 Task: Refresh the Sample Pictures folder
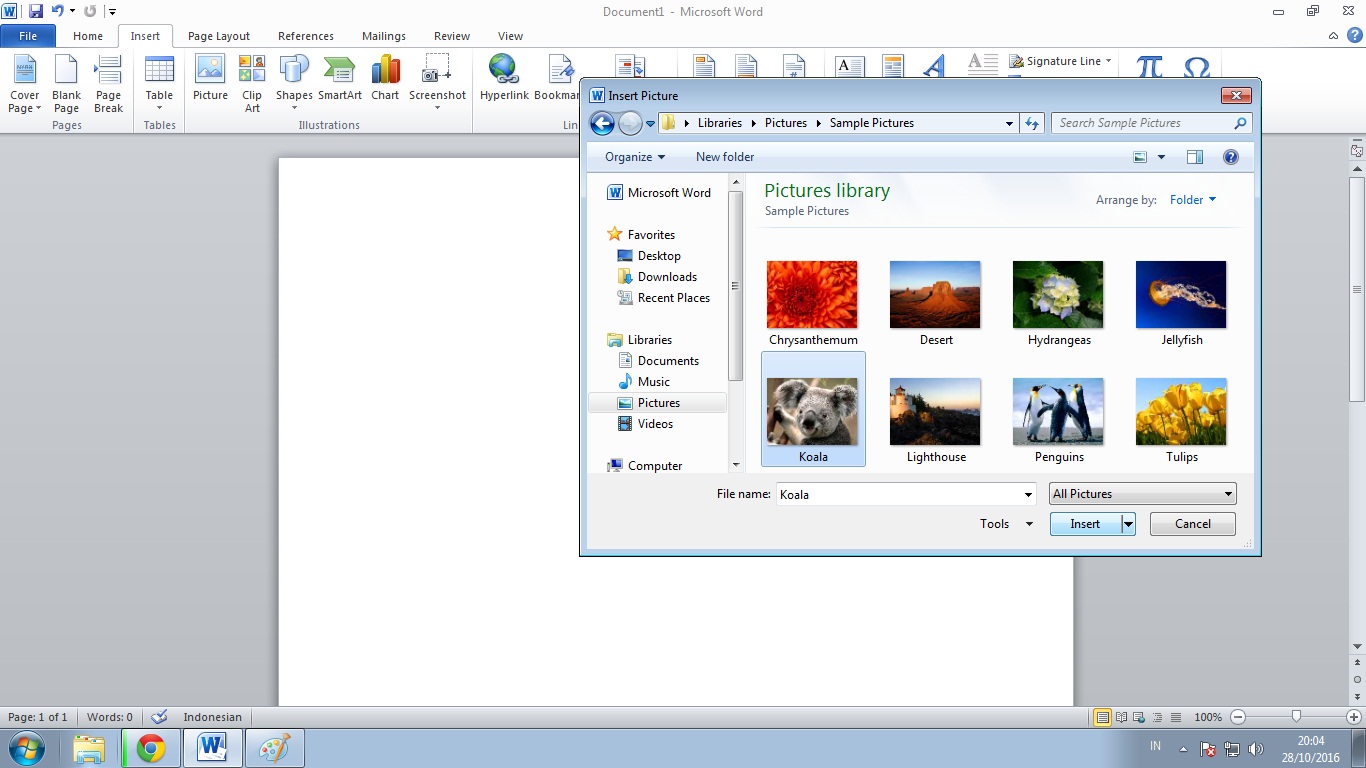coord(1033,123)
